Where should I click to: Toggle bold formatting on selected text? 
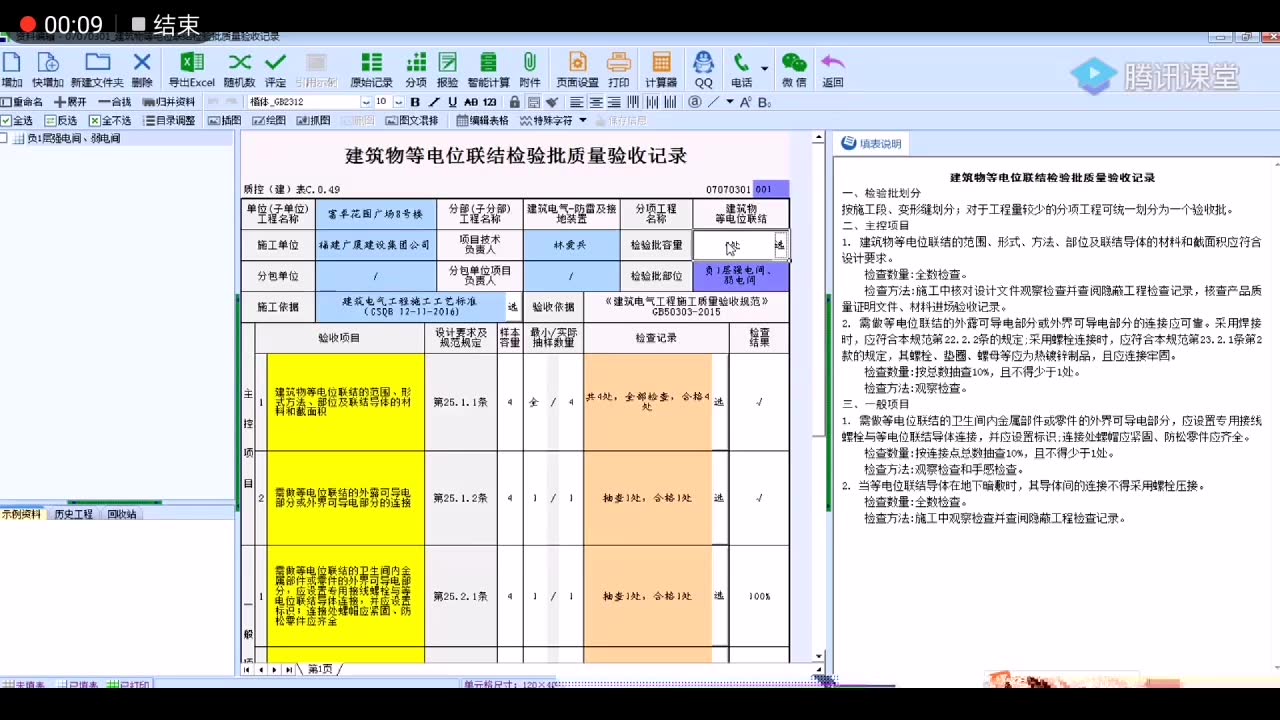coord(414,102)
